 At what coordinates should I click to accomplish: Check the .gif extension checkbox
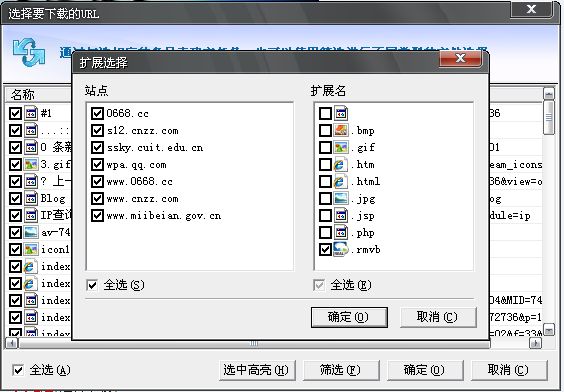[326, 147]
